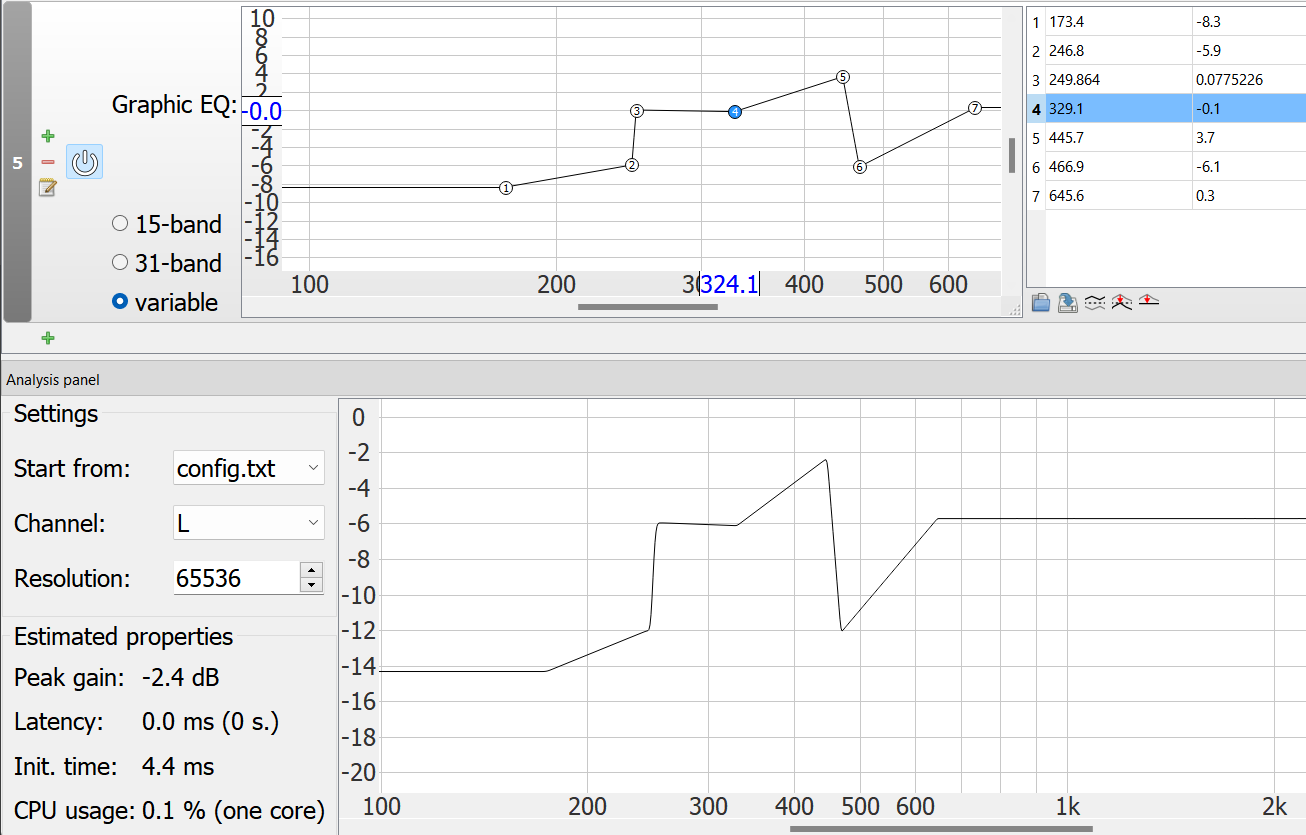Export EQ curve with save-disk icon
1306x835 pixels.
1067,303
